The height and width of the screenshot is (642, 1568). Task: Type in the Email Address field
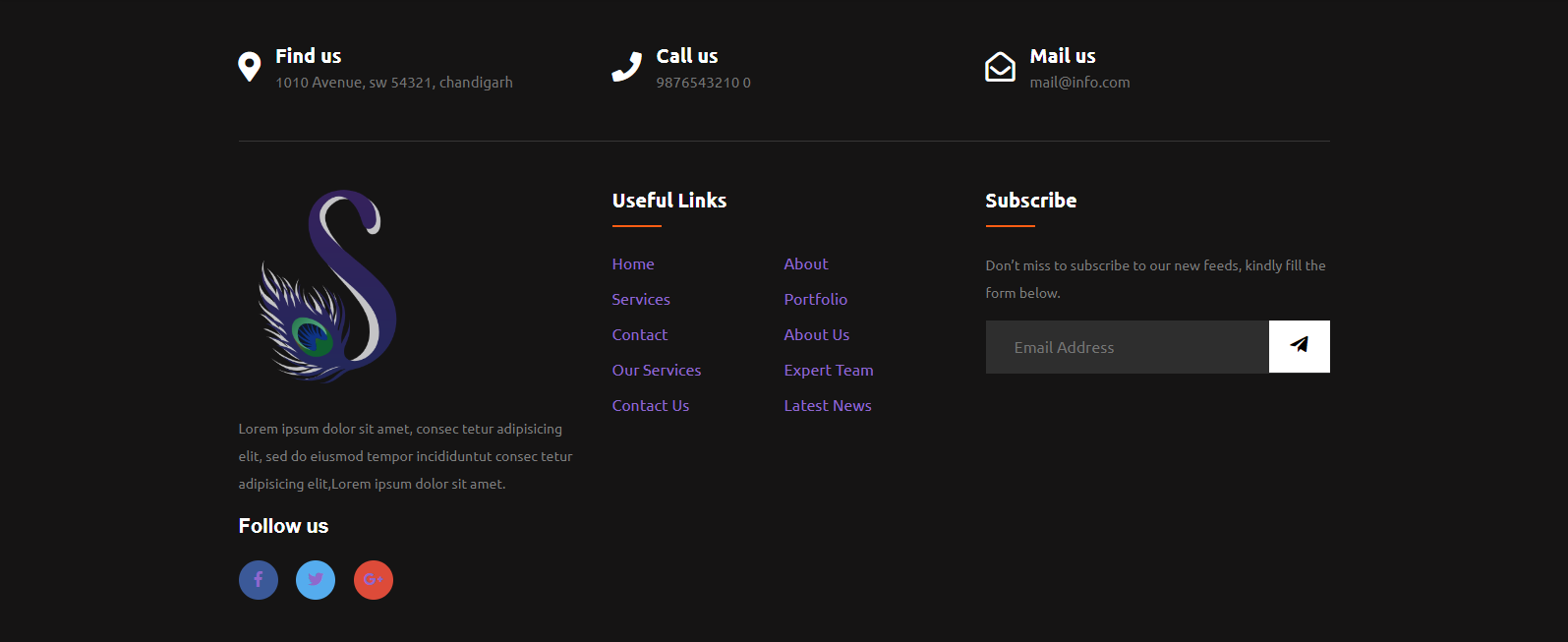point(1127,347)
